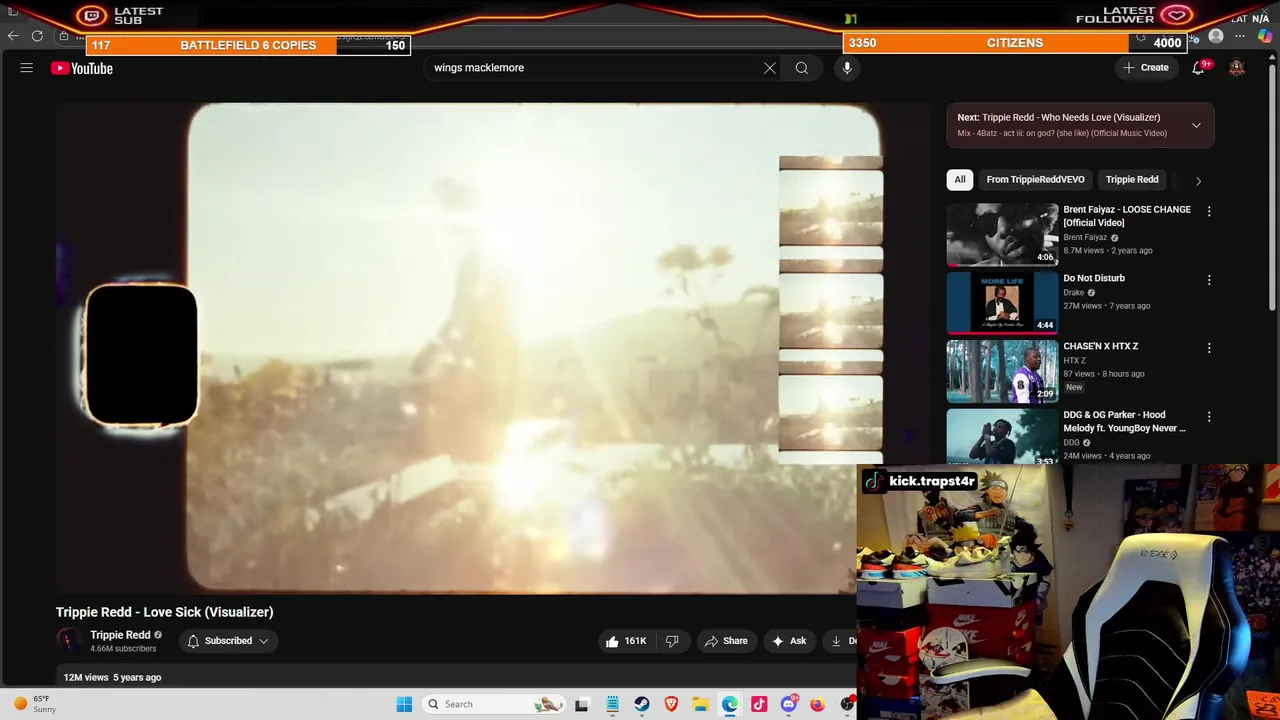The height and width of the screenshot is (720, 1280).
Task: Dislike the Love Sick video
Action: (672, 641)
